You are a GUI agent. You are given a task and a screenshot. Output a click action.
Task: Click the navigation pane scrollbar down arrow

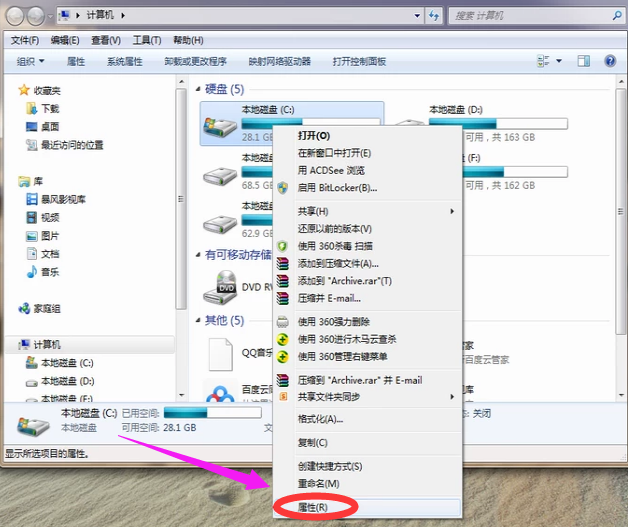181,395
